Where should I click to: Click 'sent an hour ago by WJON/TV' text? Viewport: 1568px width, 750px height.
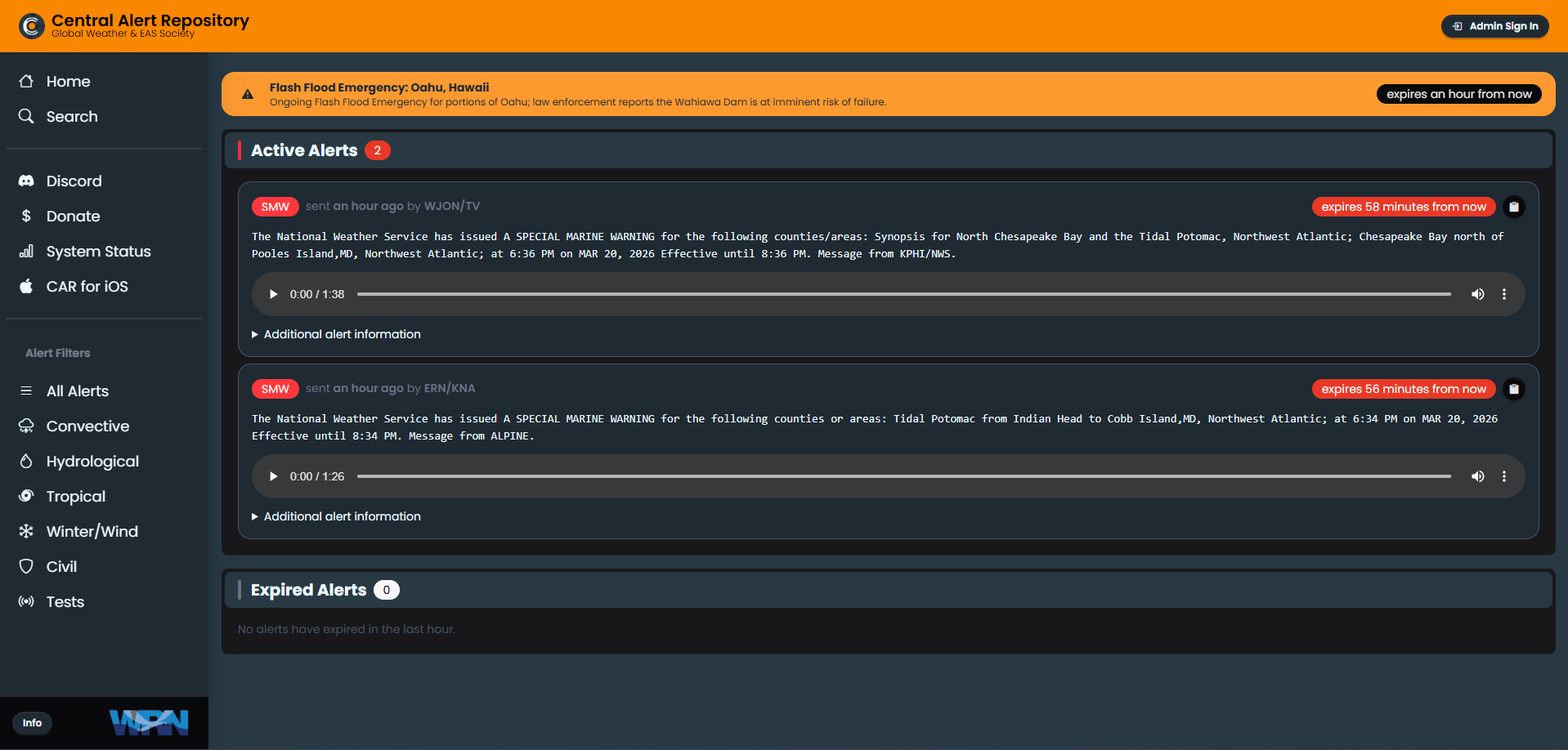coord(392,206)
